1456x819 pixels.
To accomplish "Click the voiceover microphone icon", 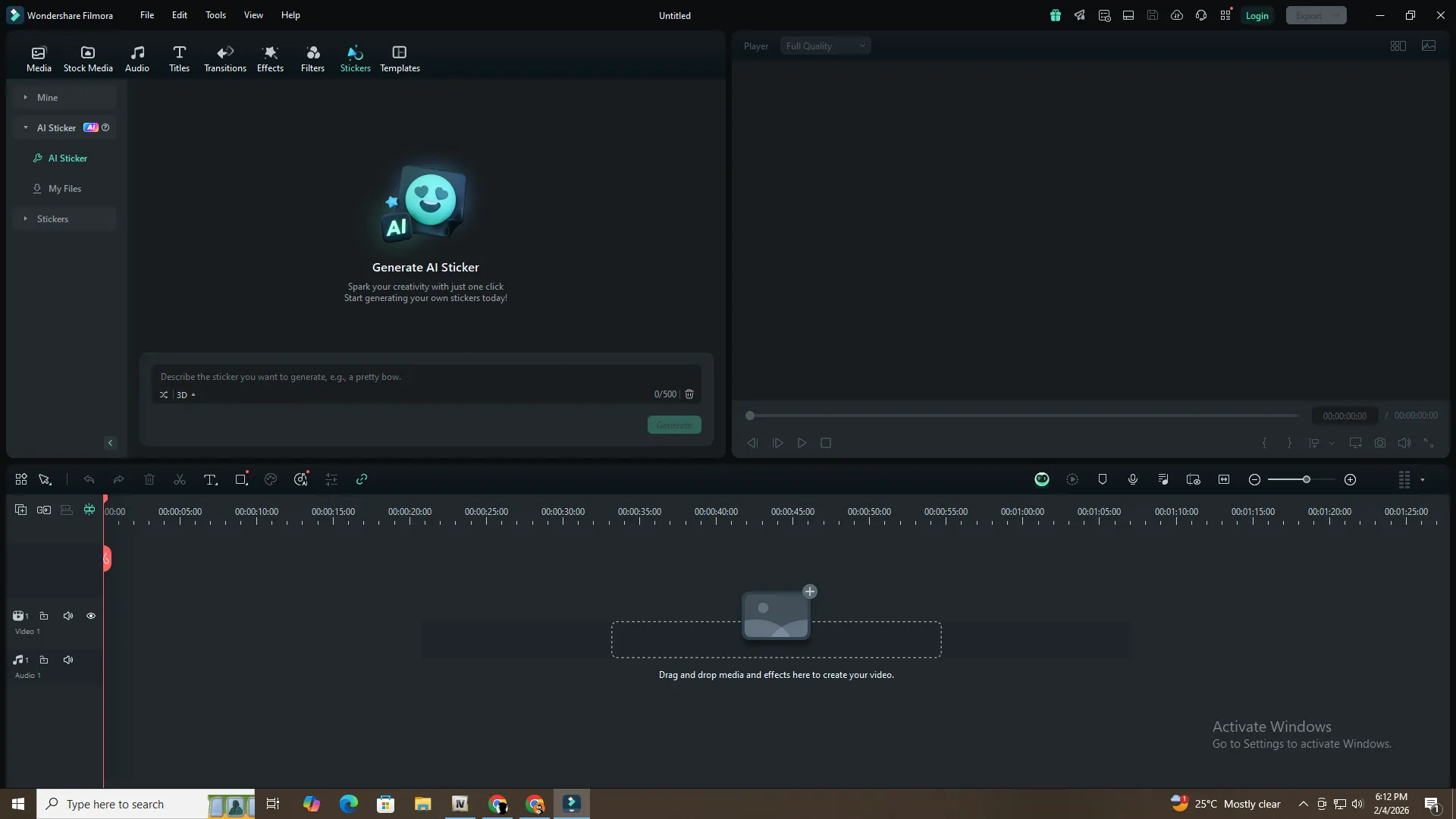I will [x=1132, y=479].
